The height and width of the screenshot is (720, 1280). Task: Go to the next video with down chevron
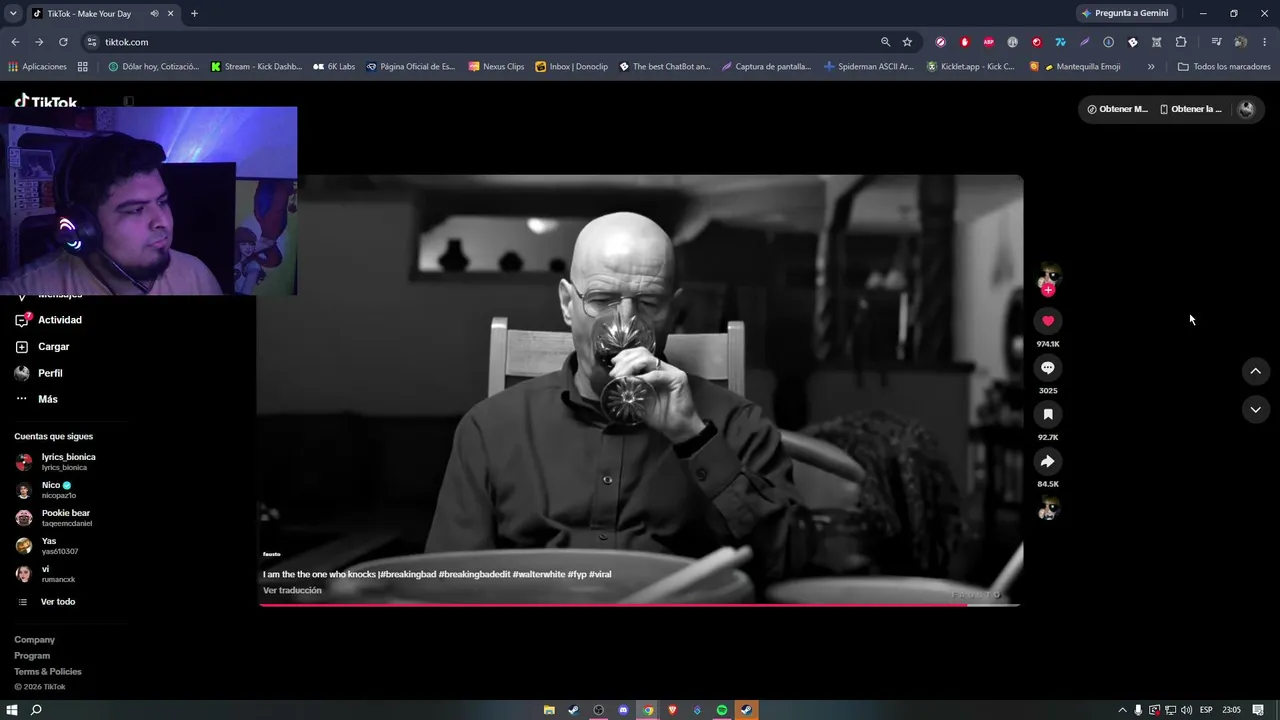(1255, 409)
